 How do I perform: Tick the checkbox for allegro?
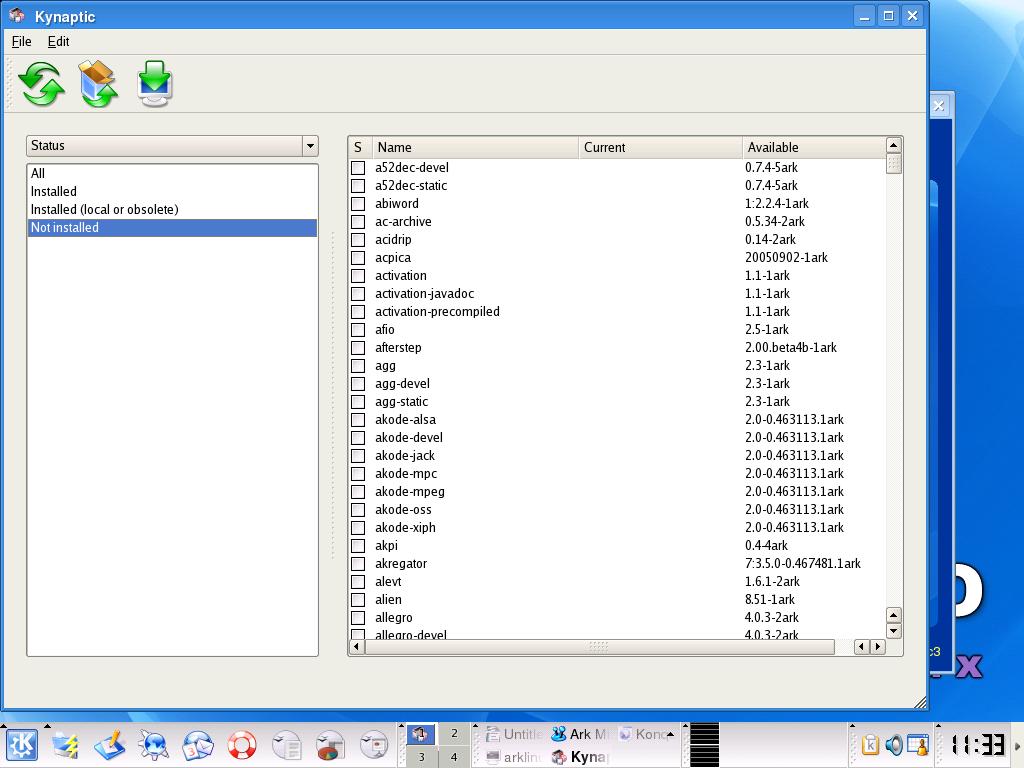click(x=358, y=618)
